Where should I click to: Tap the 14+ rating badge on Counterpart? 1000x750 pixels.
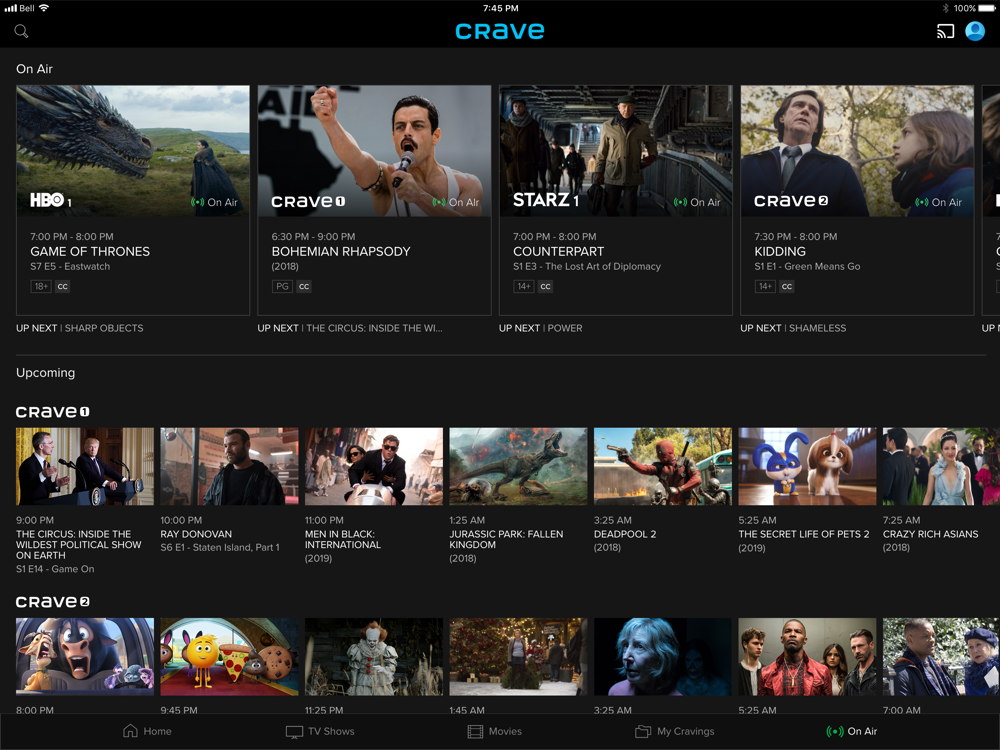point(524,286)
